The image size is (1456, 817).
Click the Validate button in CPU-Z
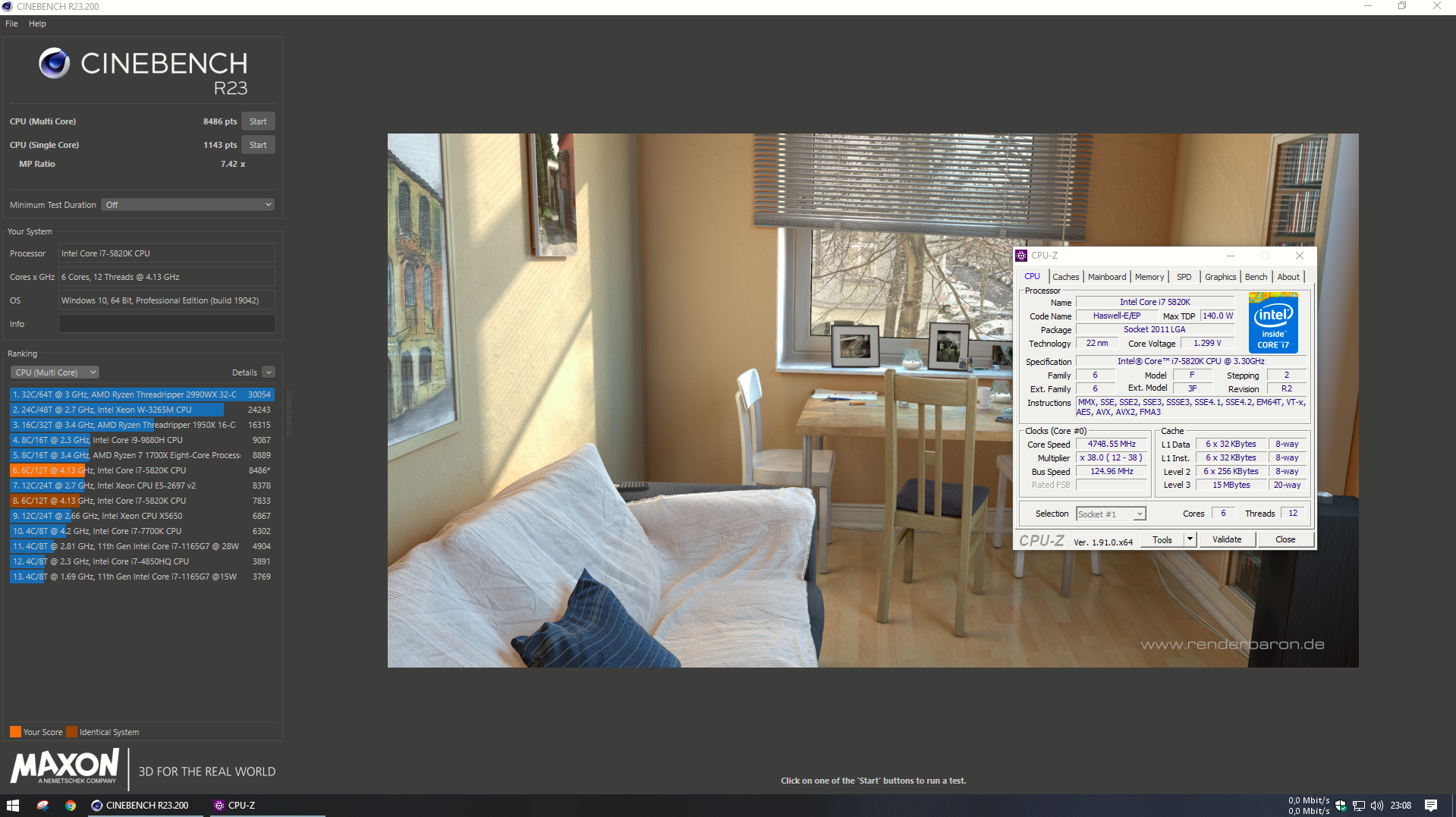pyautogui.click(x=1227, y=540)
